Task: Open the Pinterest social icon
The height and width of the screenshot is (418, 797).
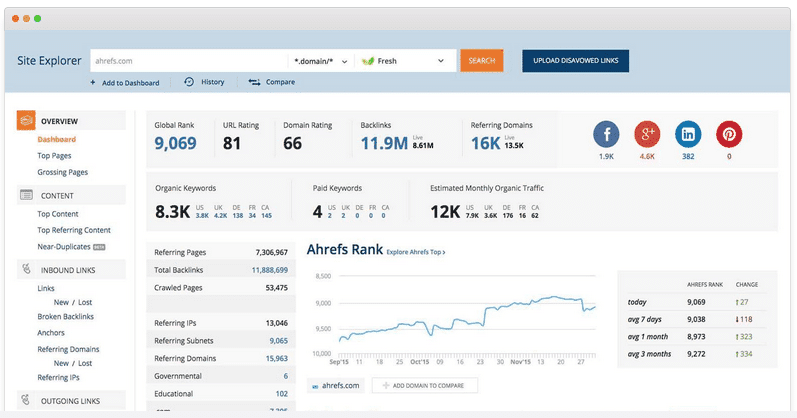Action: [729, 134]
